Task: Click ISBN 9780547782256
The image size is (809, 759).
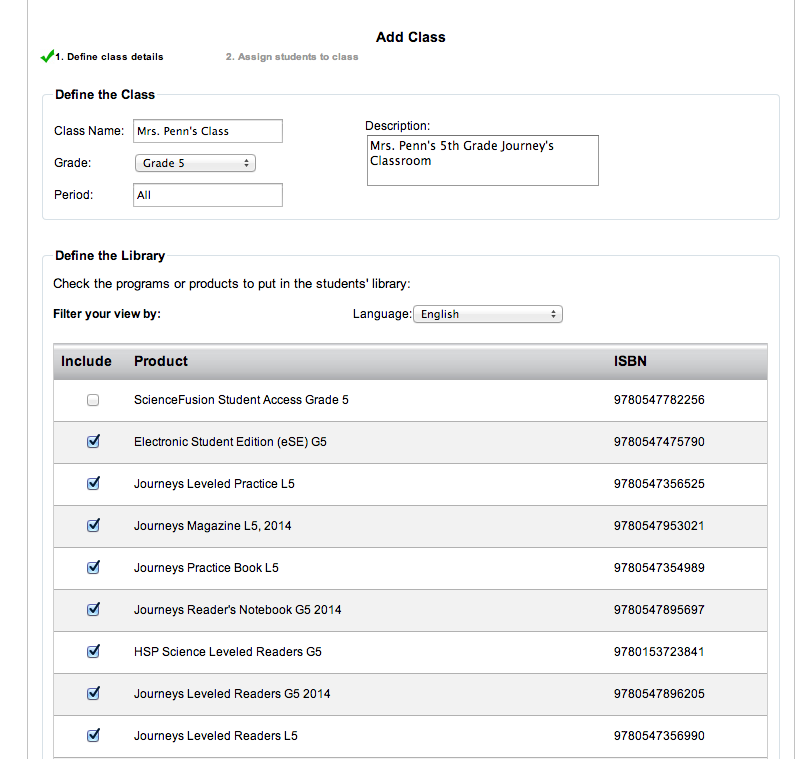Action: (x=659, y=400)
